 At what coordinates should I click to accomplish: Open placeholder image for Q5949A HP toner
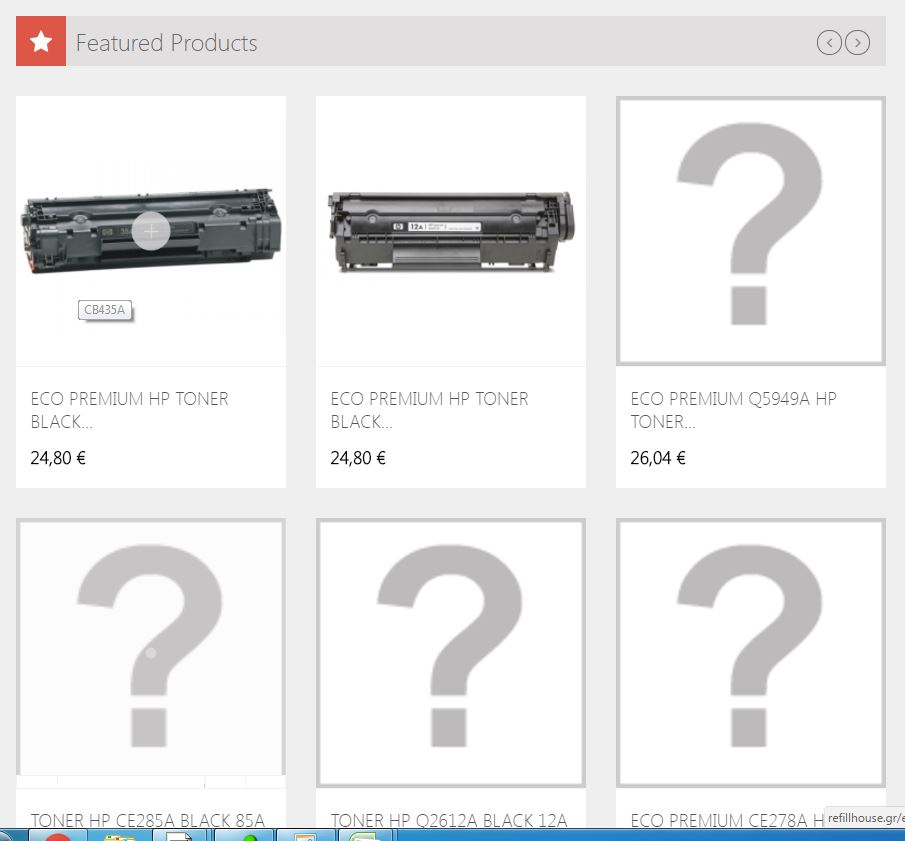pos(751,231)
